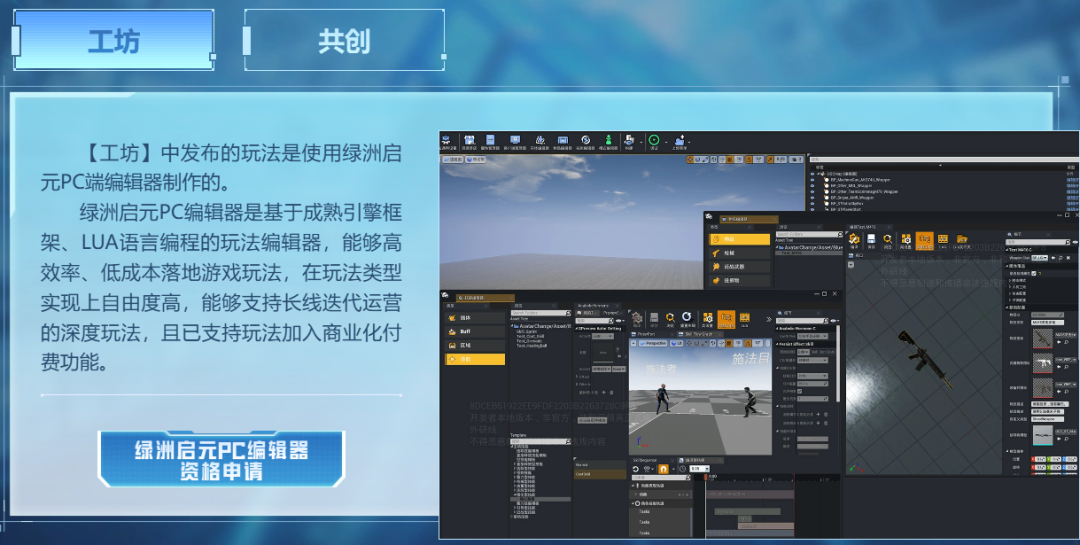Click skill details panel vertical scrollbar
1080x545 pixels.
[838, 363]
